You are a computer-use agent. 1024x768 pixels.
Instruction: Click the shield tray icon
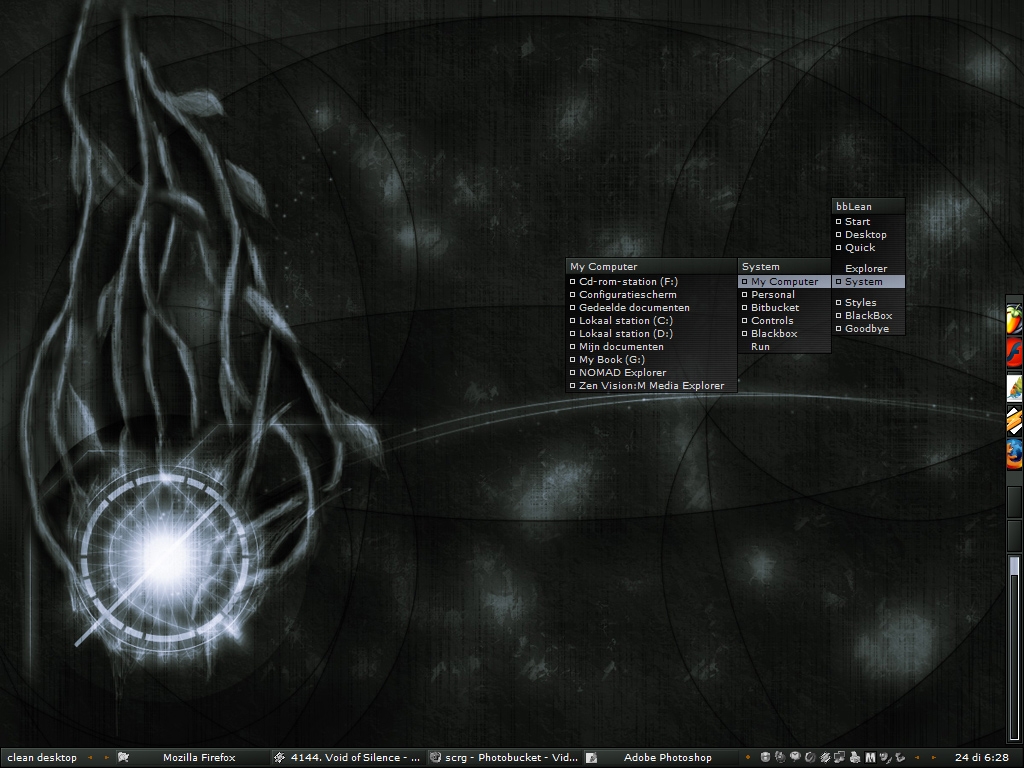click(765, 758)
